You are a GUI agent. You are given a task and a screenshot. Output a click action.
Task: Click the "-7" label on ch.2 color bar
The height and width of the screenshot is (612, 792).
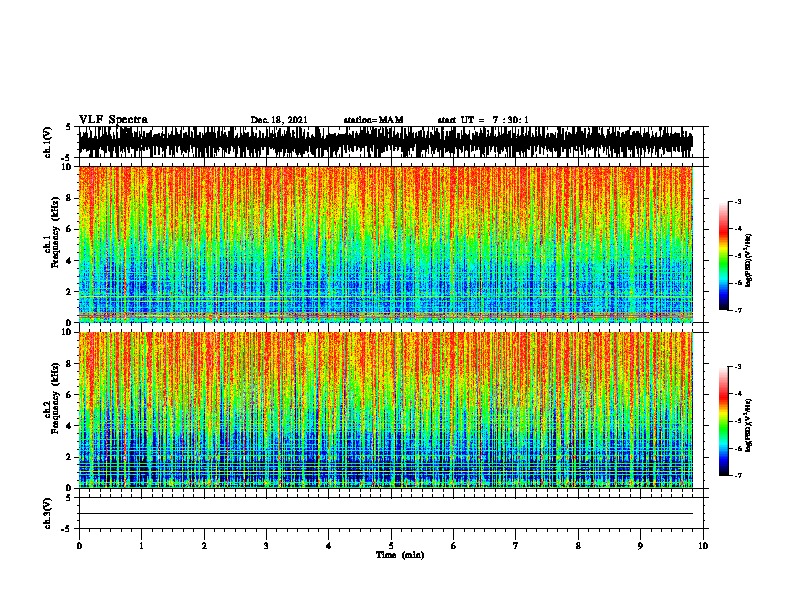(738, 475)
